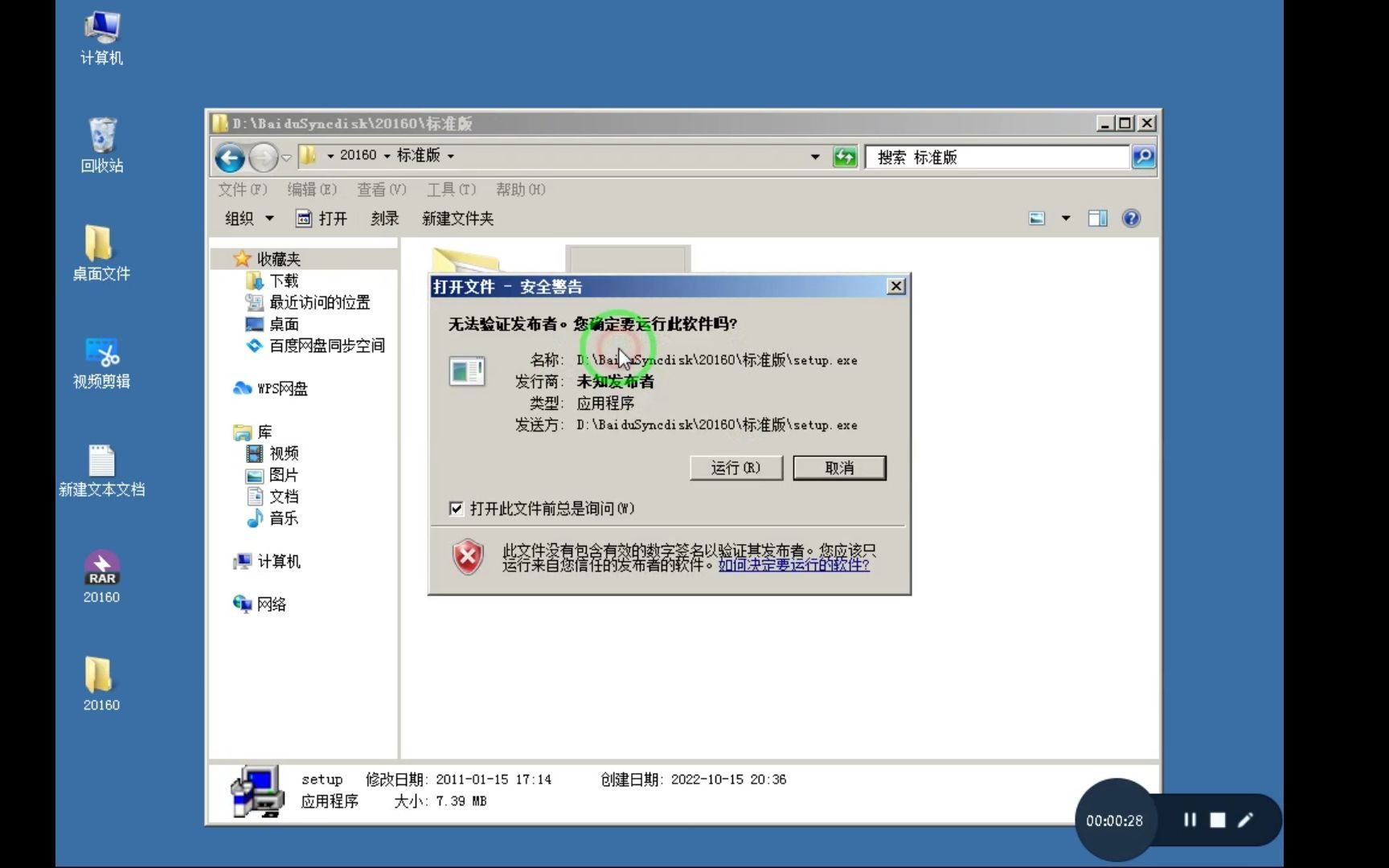The height and width of the screenshot is (868, 1389).
Task: Change view layout icon in toolbar
Action: tap(1037, 219)
